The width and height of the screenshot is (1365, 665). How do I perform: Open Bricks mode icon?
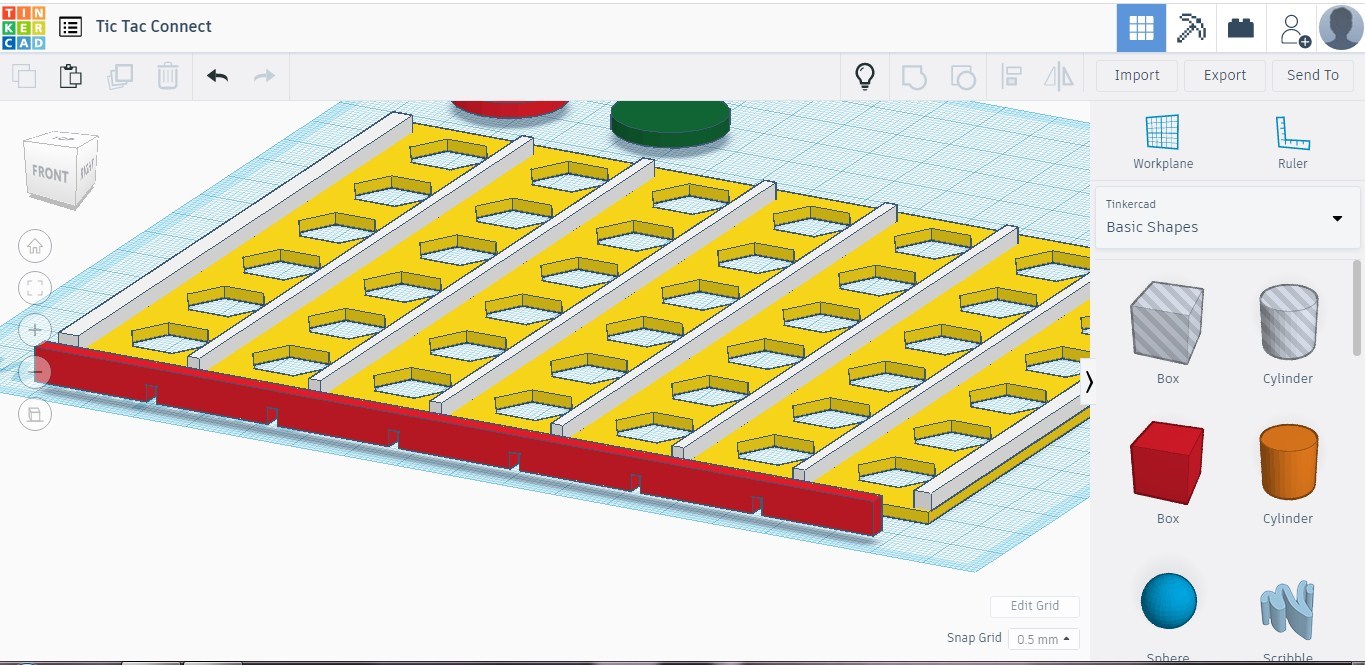1241,28
